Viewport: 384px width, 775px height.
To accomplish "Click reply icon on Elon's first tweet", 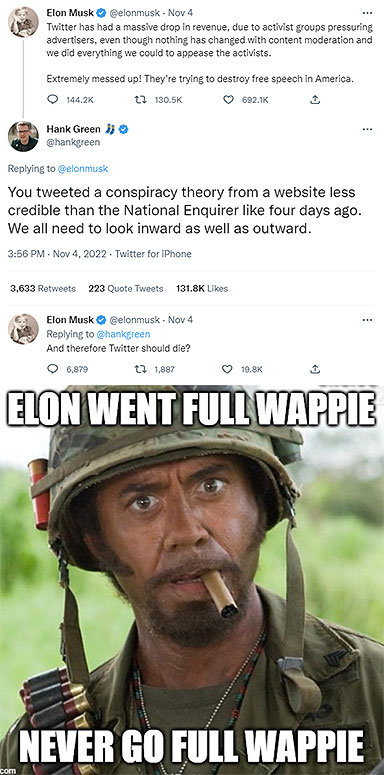I will 52,100.
